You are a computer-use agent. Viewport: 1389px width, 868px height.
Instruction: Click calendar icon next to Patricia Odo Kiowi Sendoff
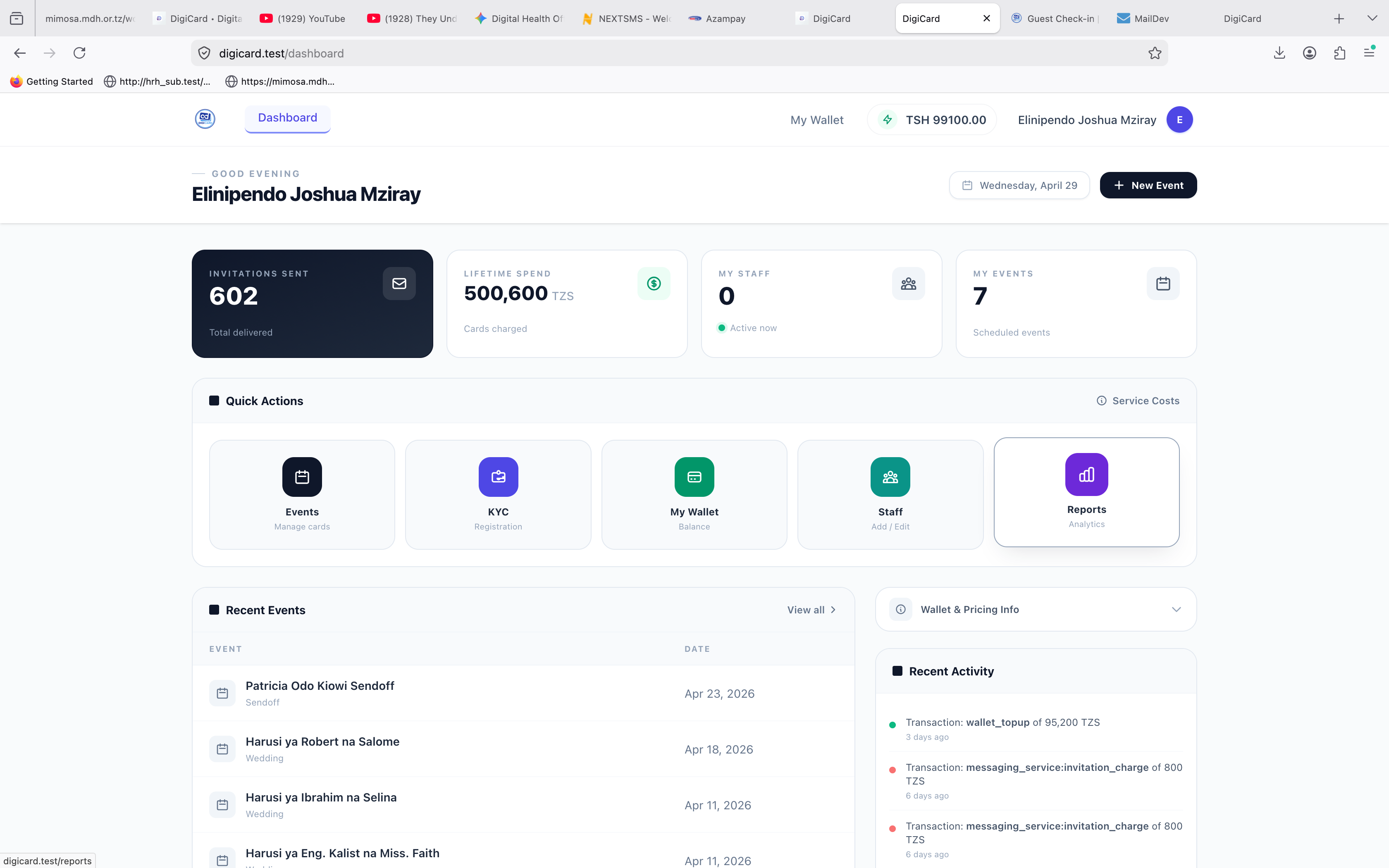[222, 694]
